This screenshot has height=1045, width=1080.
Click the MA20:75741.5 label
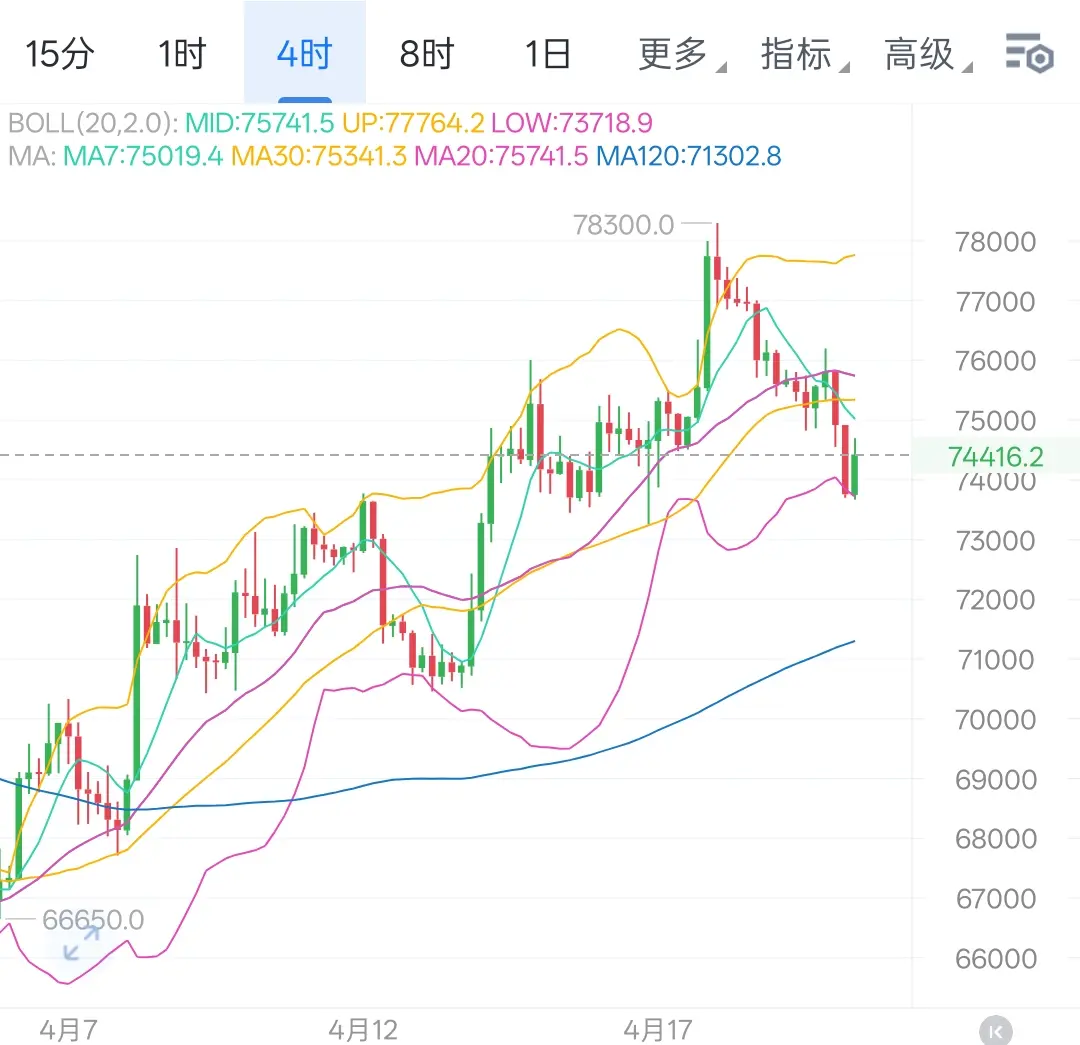(x=501, y=156)
